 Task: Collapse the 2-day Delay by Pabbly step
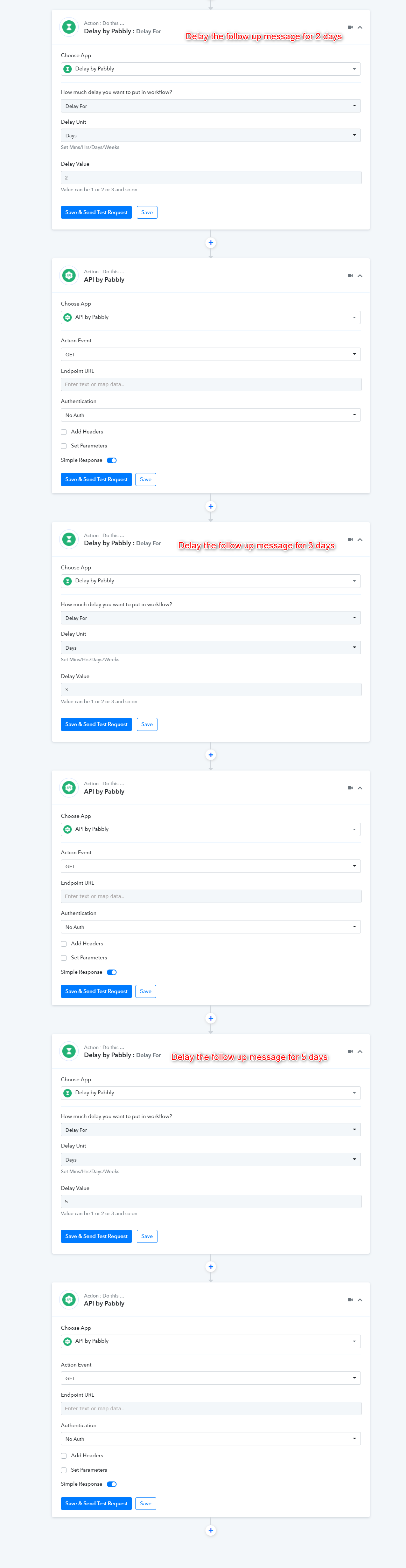click(360, 27)
